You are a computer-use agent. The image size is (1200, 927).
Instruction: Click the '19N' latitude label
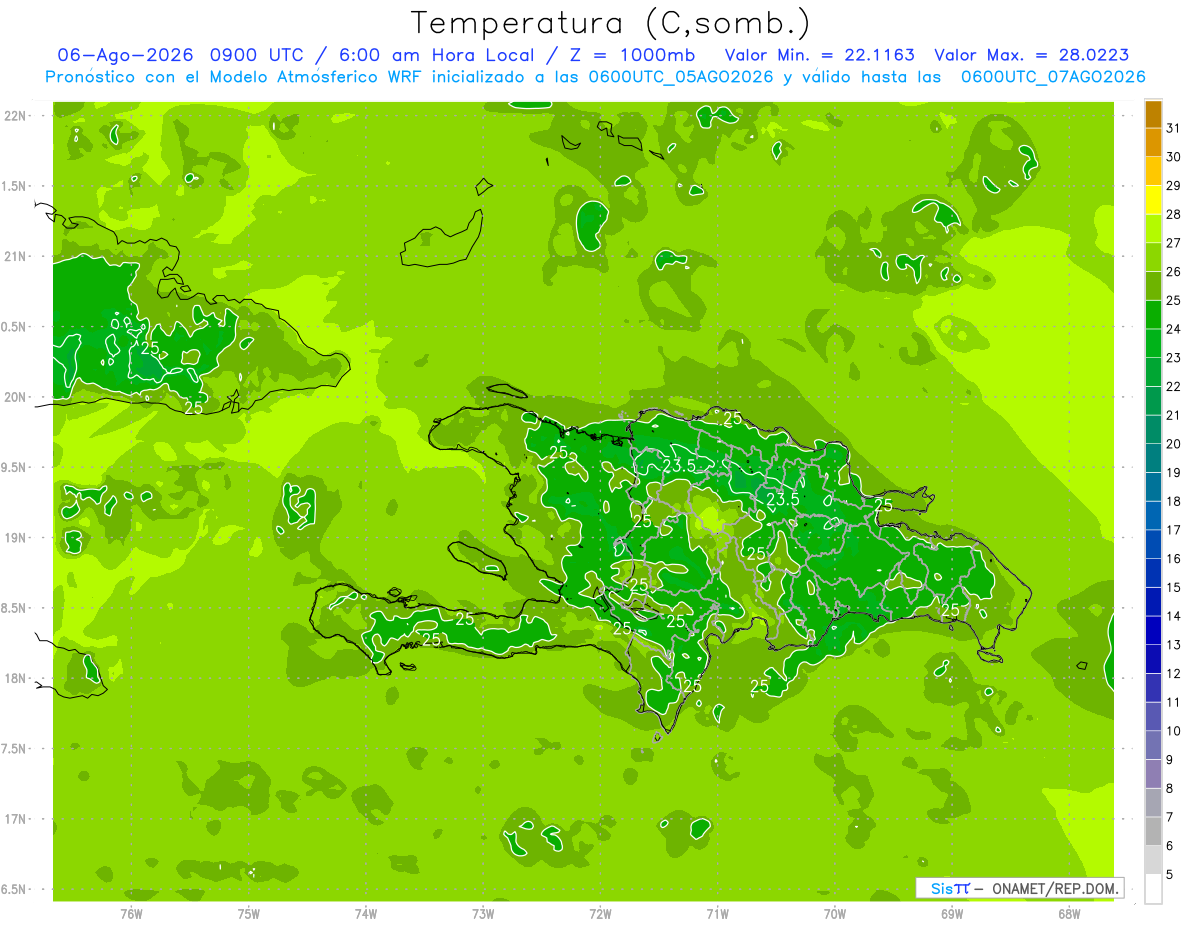pyautogui.click(x=15, y=538)
